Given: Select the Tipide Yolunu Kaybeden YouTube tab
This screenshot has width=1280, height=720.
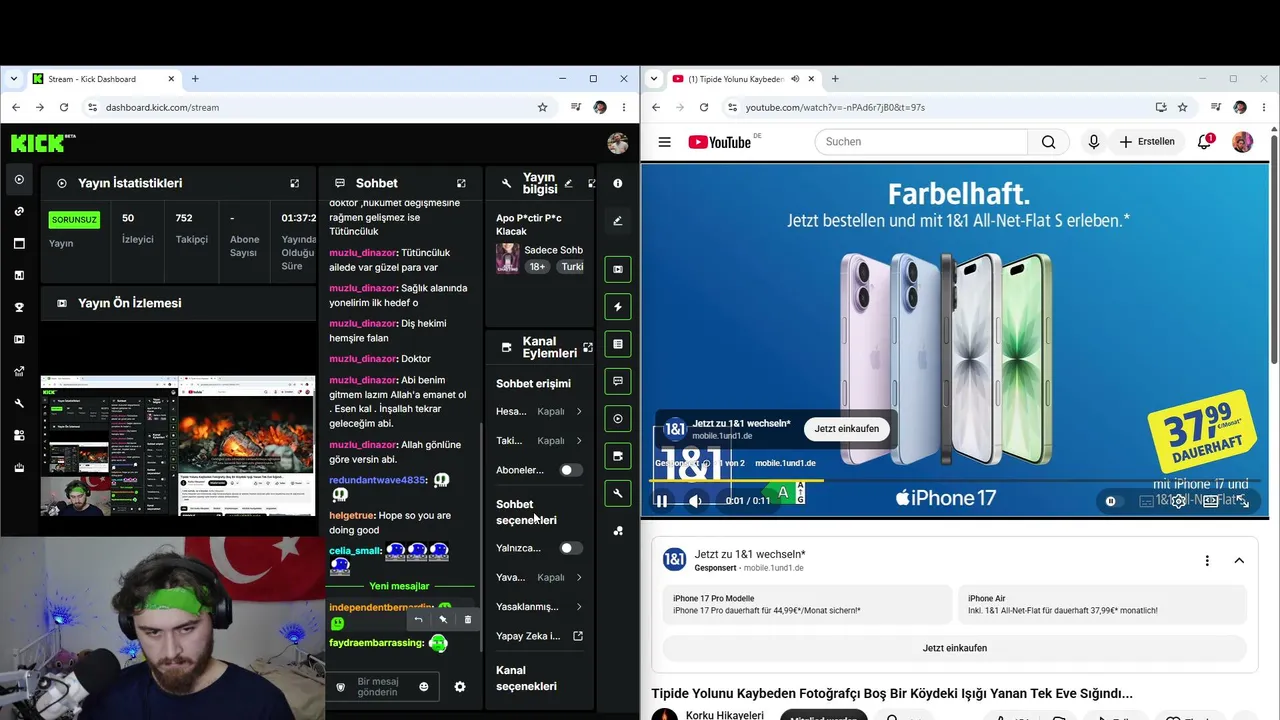Looking at the screenshot, I should pos(743,79).
